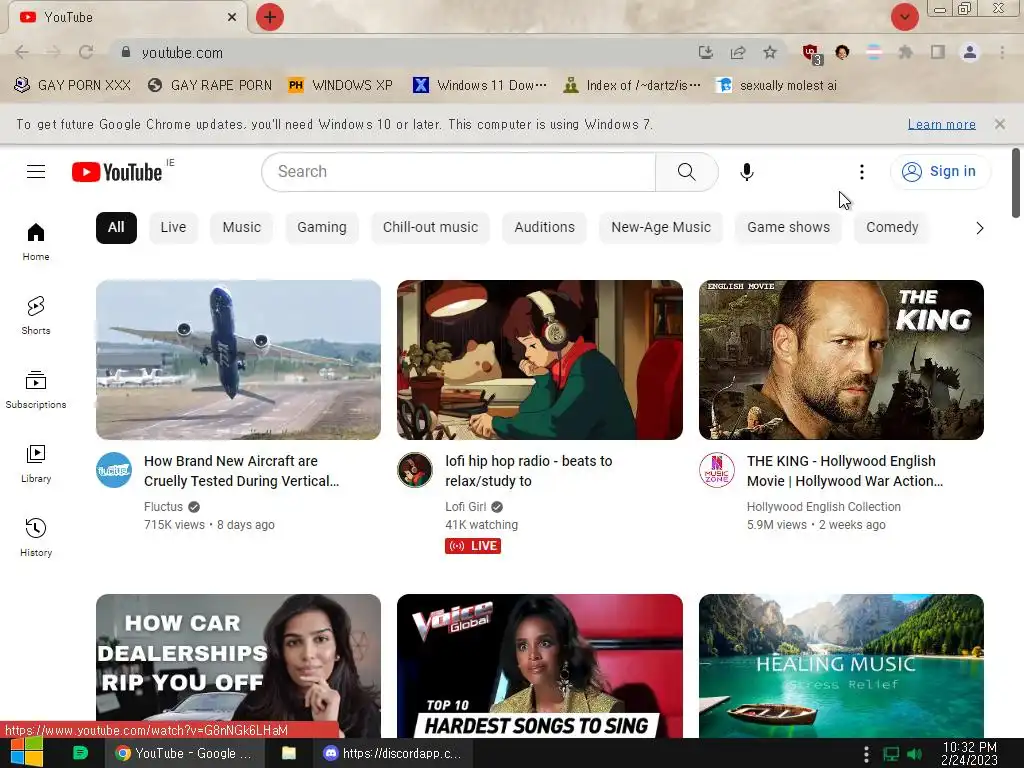Open Shorts from the sidebar
The width and height of the screenshot is (1024, 768).
[x=36, y=315]
